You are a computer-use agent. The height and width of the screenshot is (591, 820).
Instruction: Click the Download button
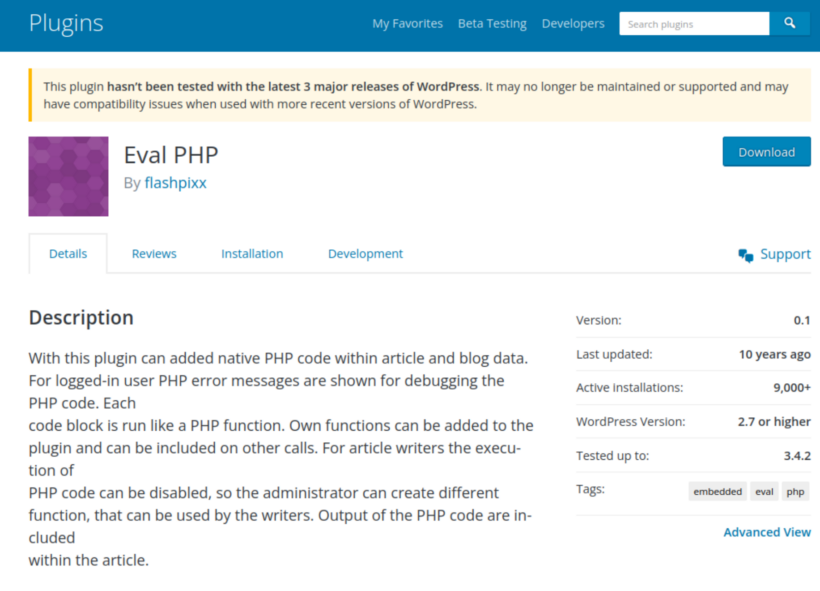766,151
